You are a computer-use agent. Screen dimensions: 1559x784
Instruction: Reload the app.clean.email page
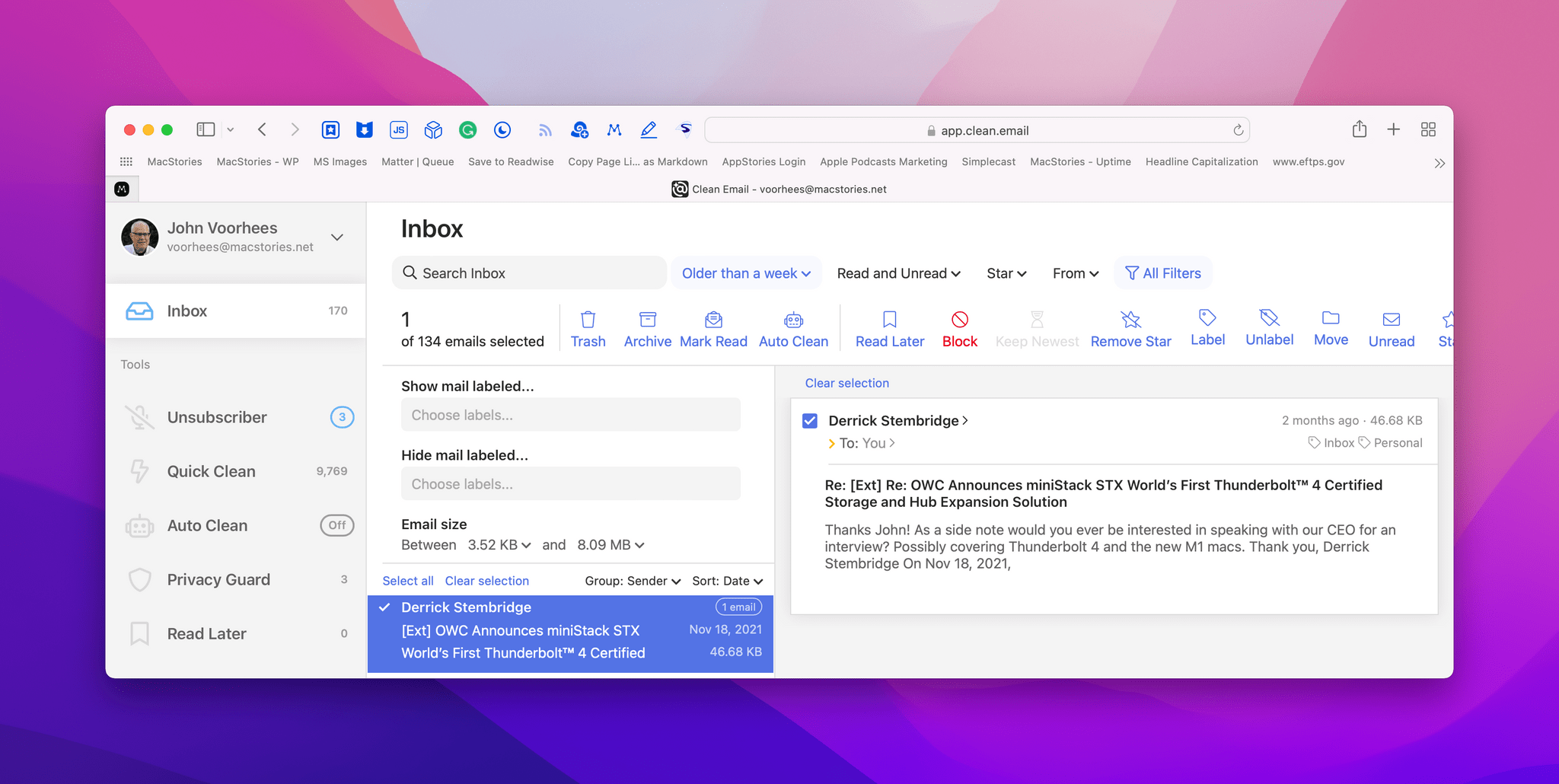coord(1239,130)
